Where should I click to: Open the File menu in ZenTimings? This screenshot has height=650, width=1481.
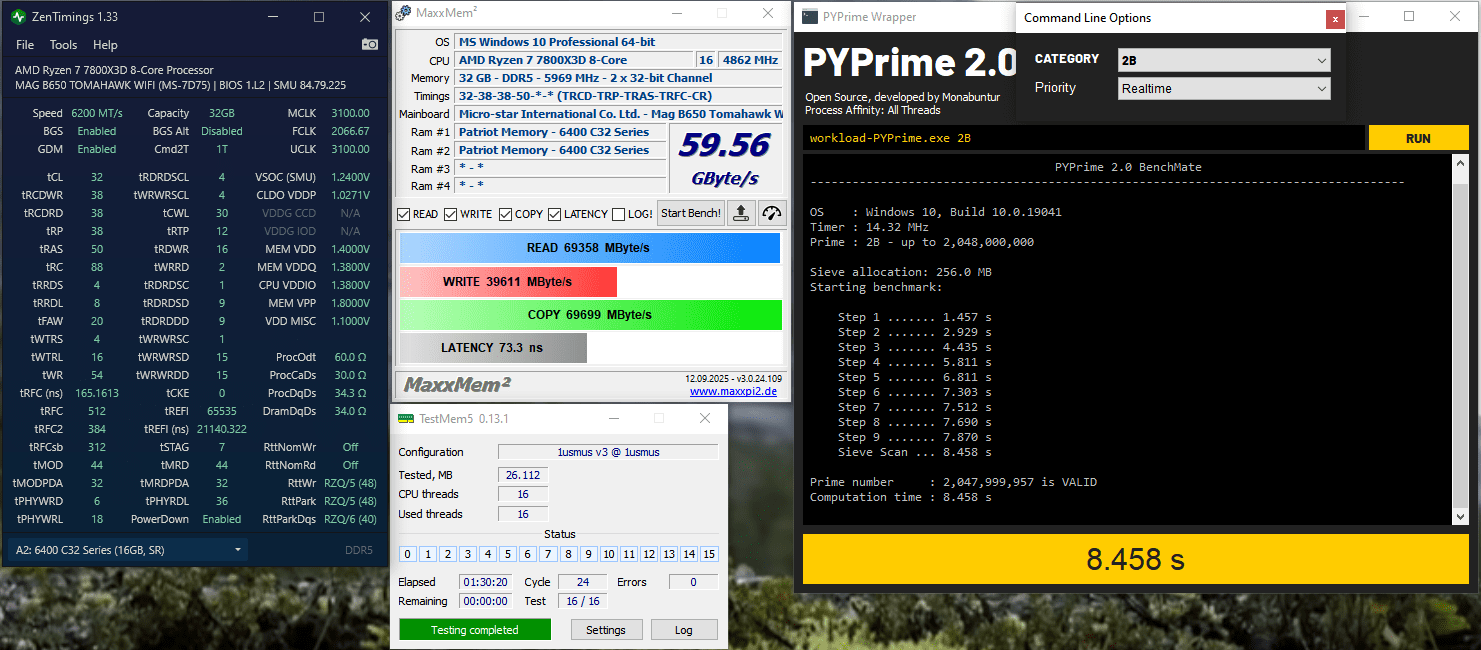25,45
